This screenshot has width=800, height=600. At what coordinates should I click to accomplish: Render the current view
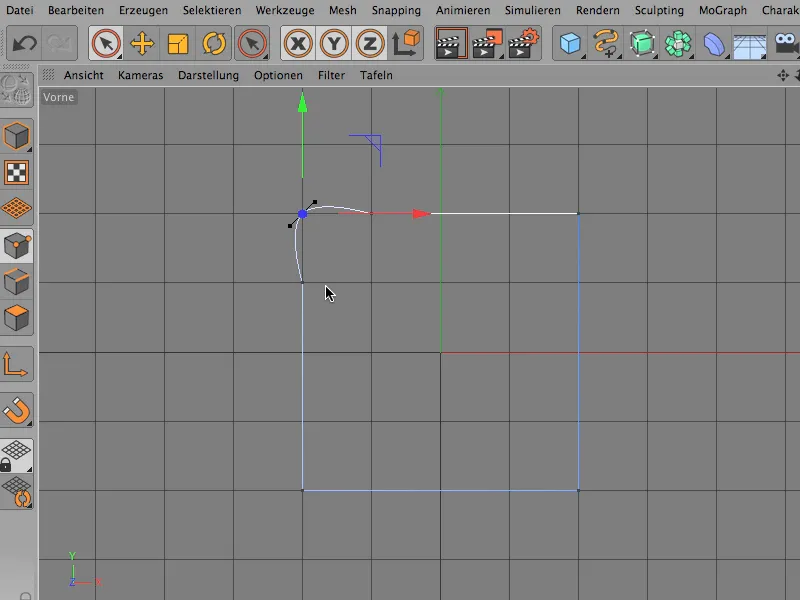point(452,43)
